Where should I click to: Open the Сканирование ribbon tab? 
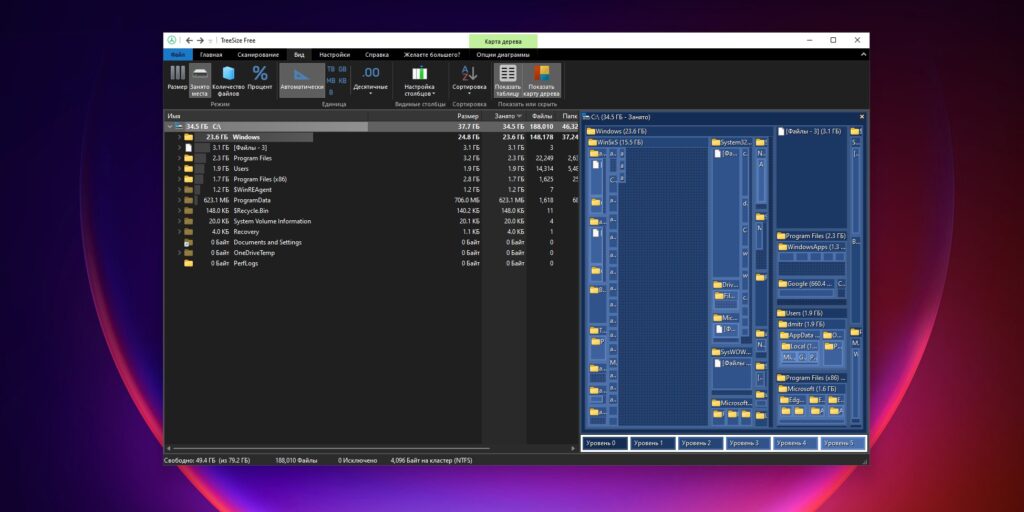click(x=258, y=55)
